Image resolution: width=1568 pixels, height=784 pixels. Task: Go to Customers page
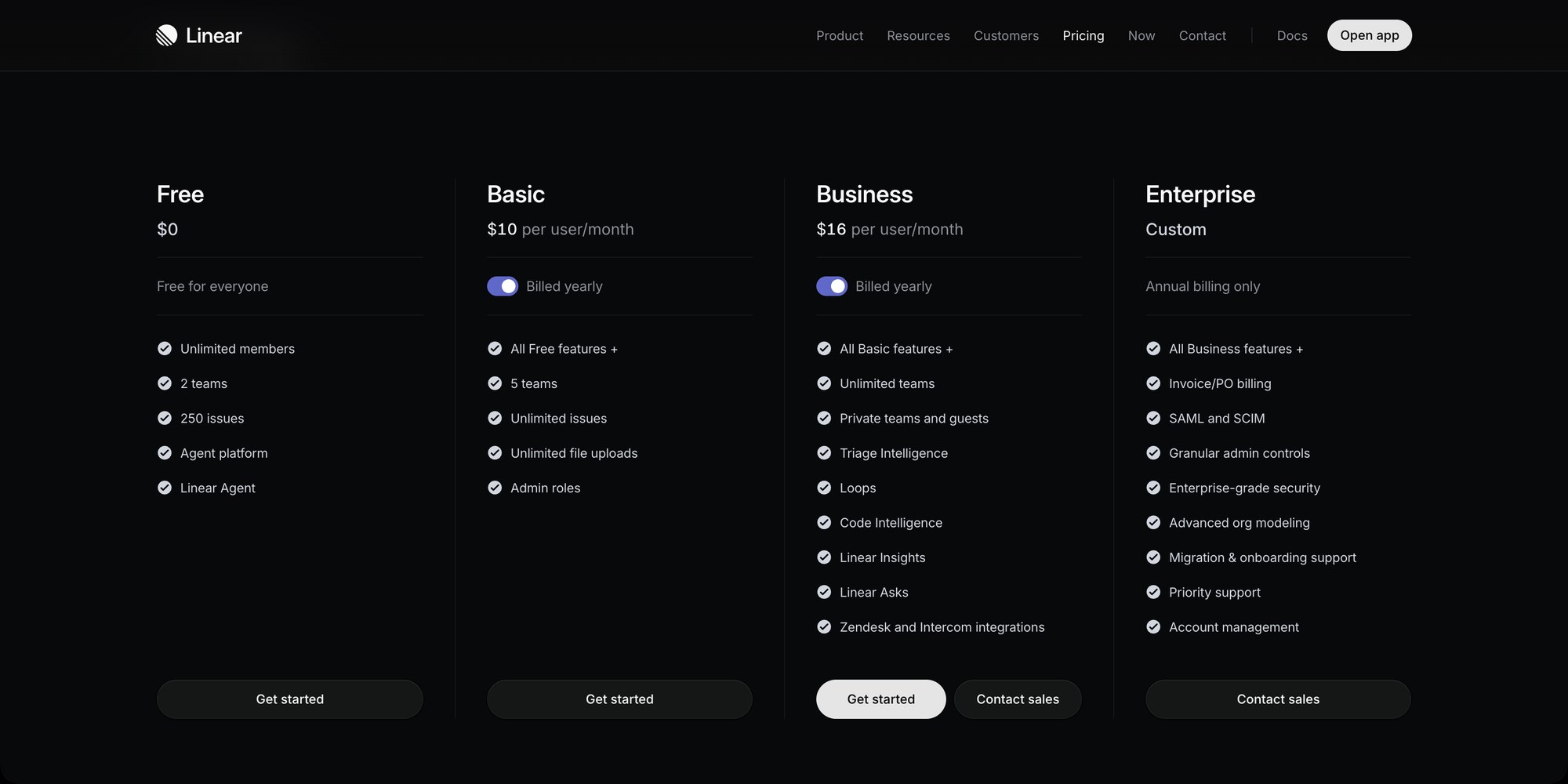tap(1006, 35)
